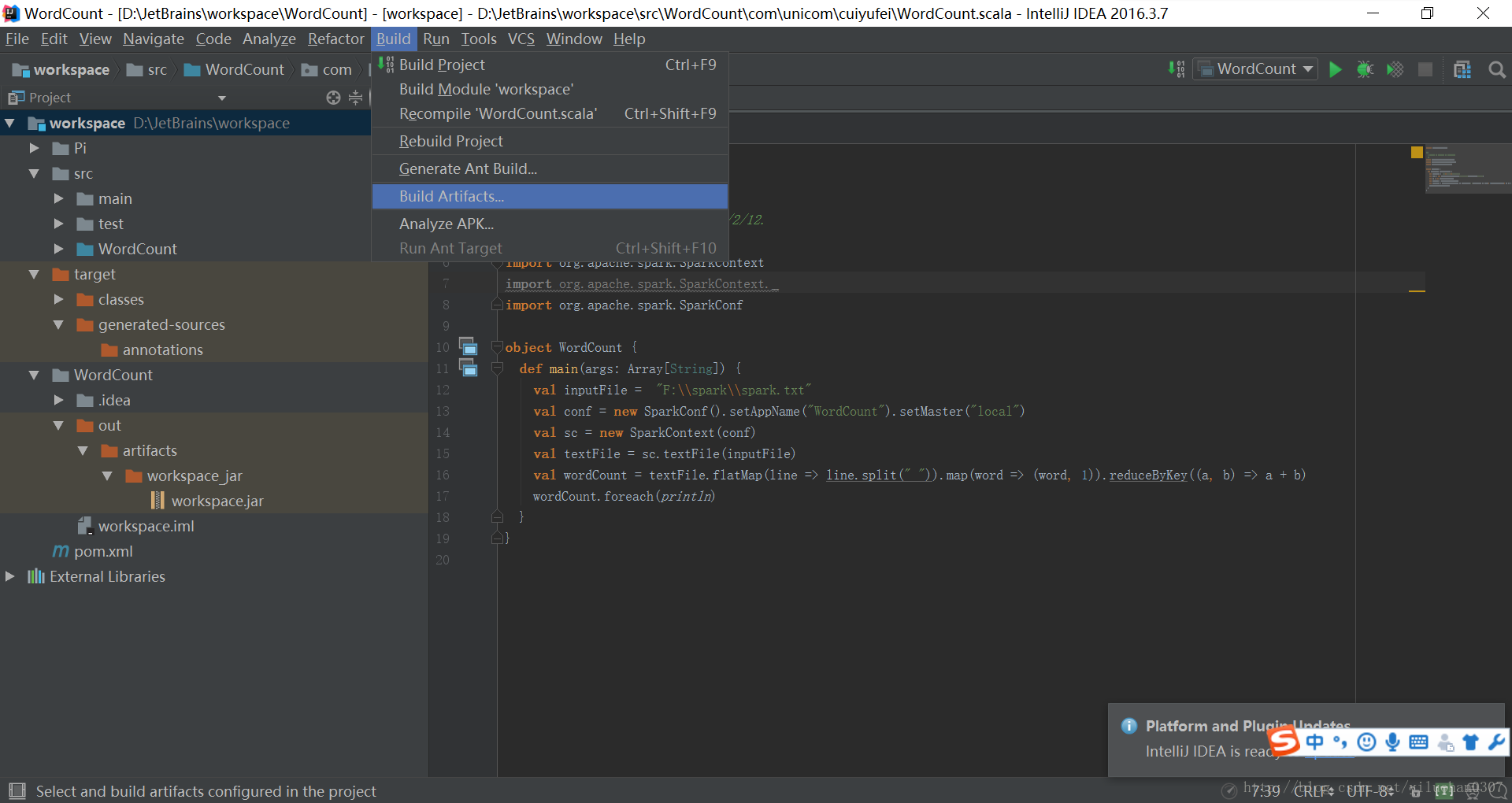This screenshot has width=1512, height=803.
Task: Collapse the generated-sources folder
Action: coord(58,324)
